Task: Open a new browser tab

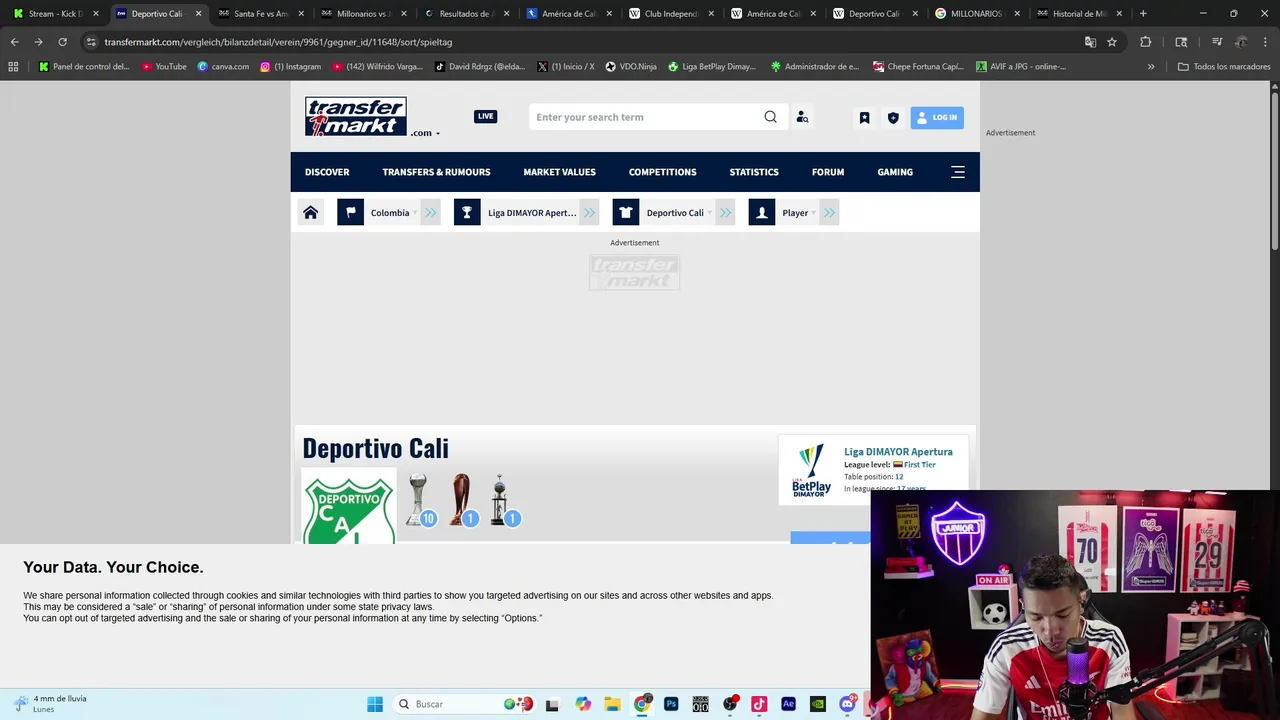Action: pos(1143,14)
